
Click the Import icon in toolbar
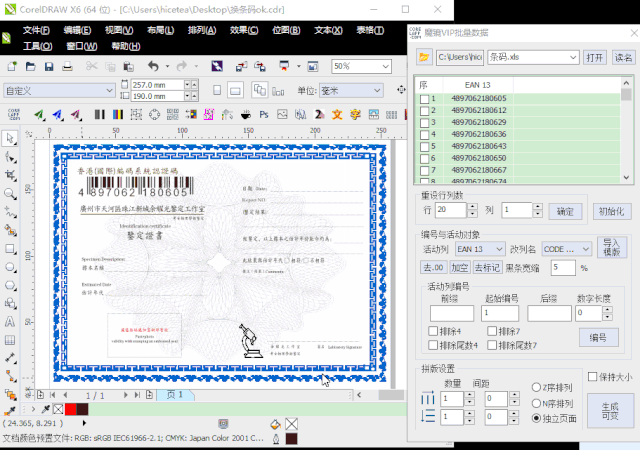point(241,66)
